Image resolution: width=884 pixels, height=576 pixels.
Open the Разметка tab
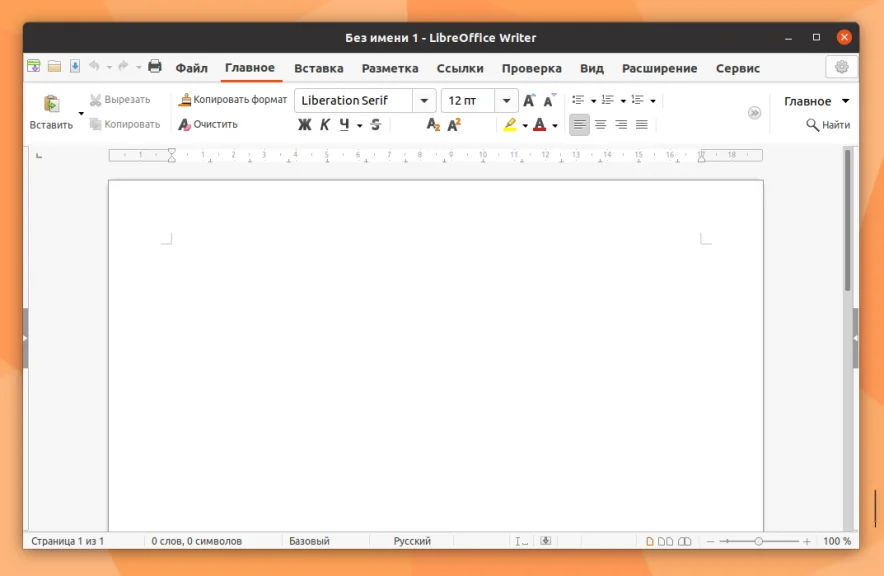coord(390,68)
